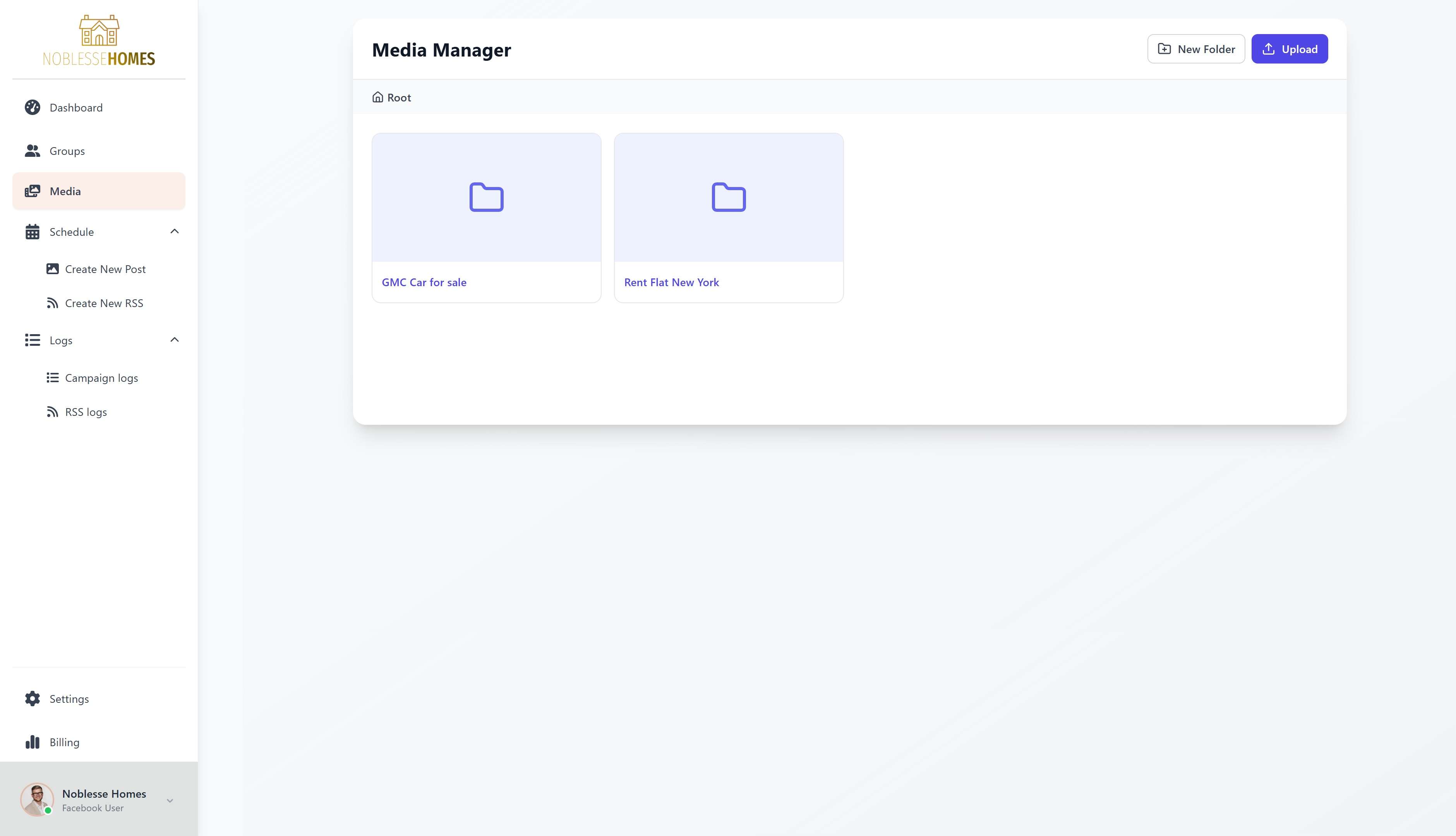This screenshot has width=1456, height=836.
Task: Open Billing in the sidebar
Action: (99, 742)
